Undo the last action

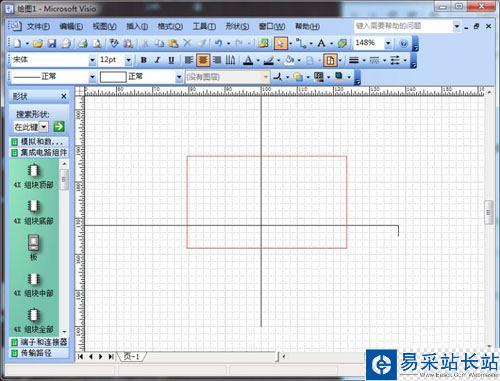pyautogui.click(x=219, y=43)
